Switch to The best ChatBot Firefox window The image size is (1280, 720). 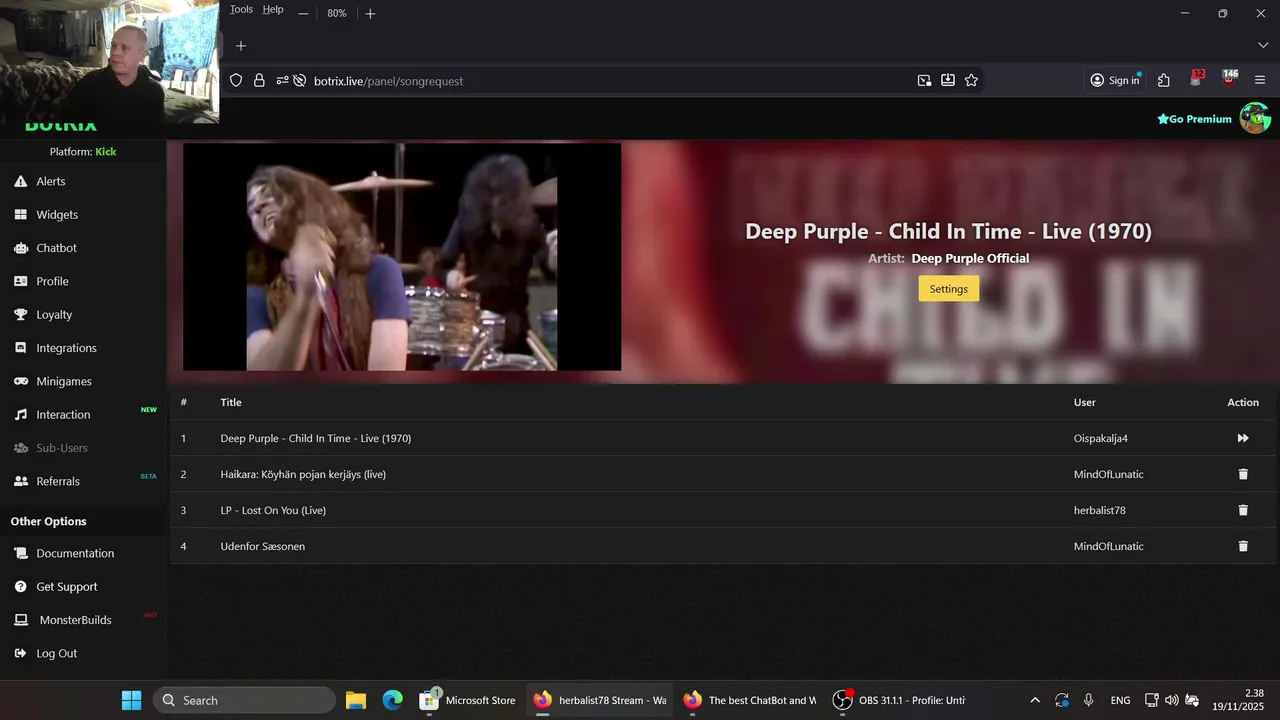coord(750,700)
